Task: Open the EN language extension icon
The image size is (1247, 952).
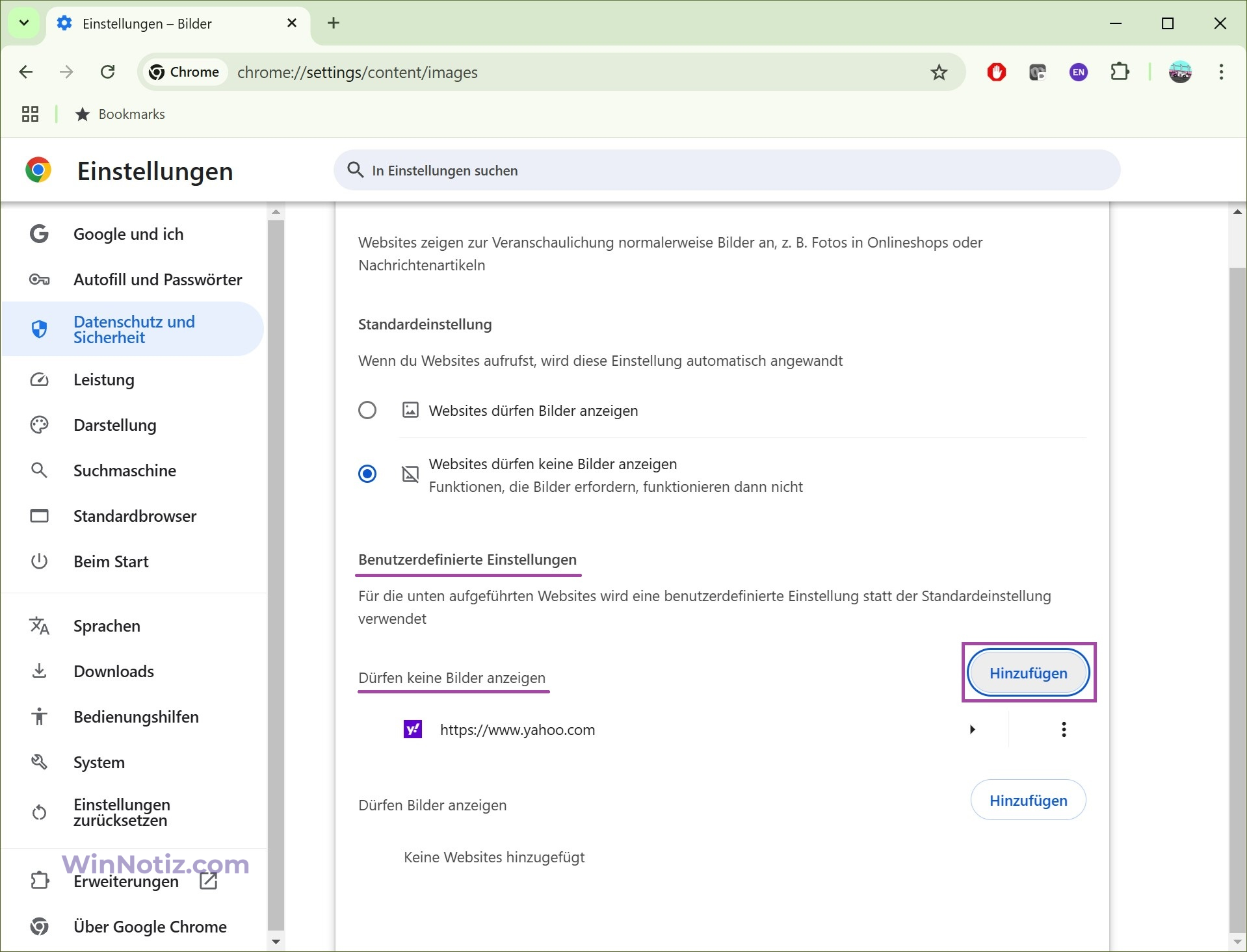Action: [1079, 72]
